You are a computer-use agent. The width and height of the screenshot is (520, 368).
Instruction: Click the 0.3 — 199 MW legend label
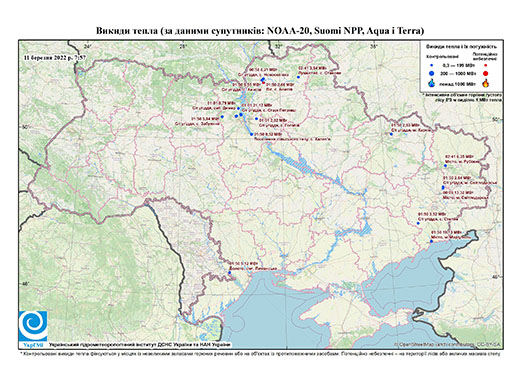458,65
